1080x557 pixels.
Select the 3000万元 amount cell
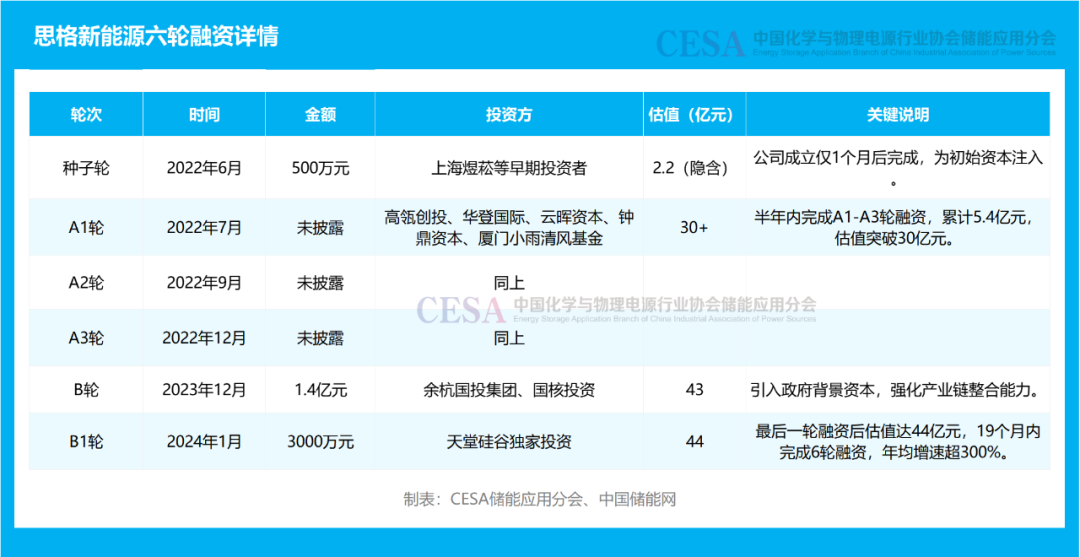(320, 442)
